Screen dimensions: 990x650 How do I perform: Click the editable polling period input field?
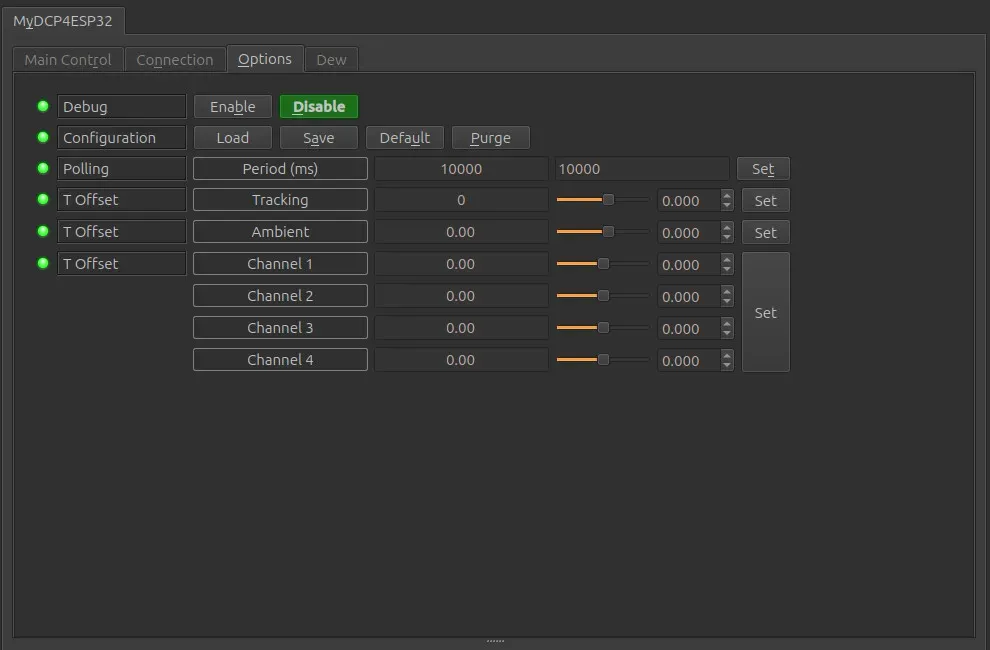(641, 169)
